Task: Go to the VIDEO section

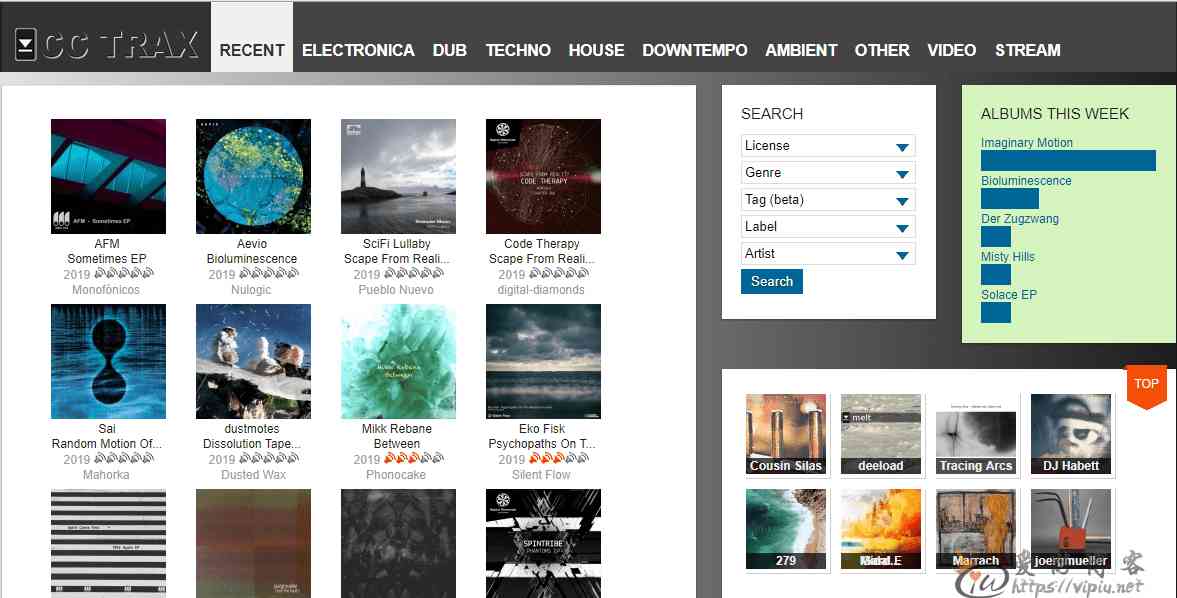Action: [x=952, y=50]
